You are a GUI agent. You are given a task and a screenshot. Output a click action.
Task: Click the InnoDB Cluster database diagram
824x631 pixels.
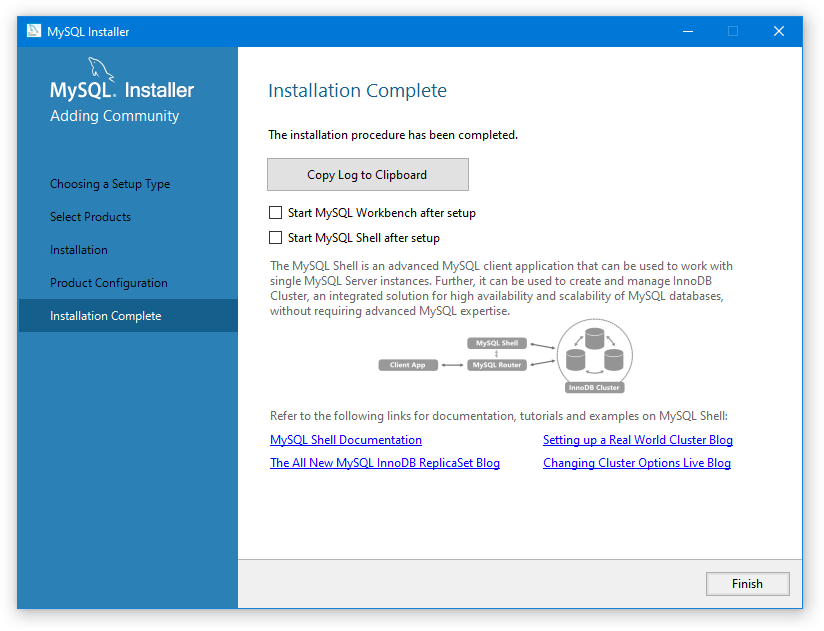tap(594, 355)
